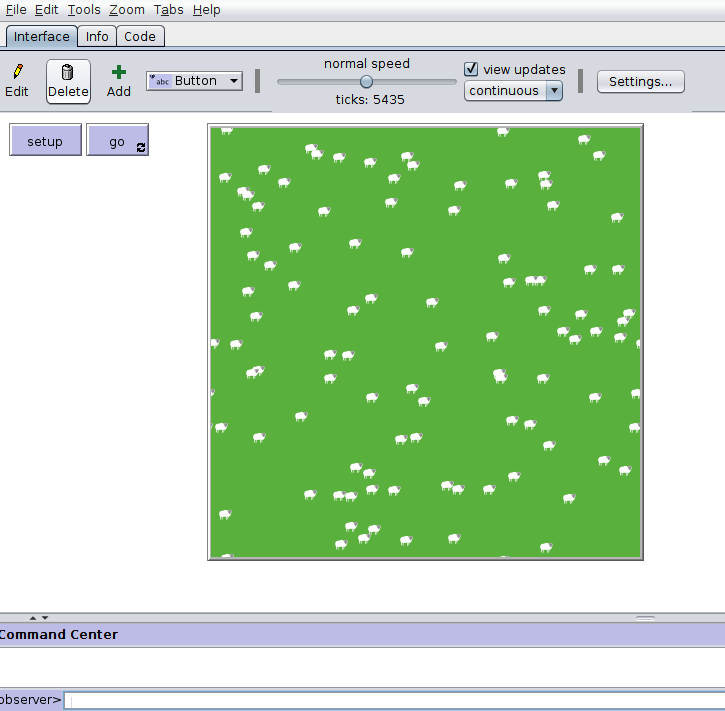Click the green Add plus icon

tap(119, 72)
